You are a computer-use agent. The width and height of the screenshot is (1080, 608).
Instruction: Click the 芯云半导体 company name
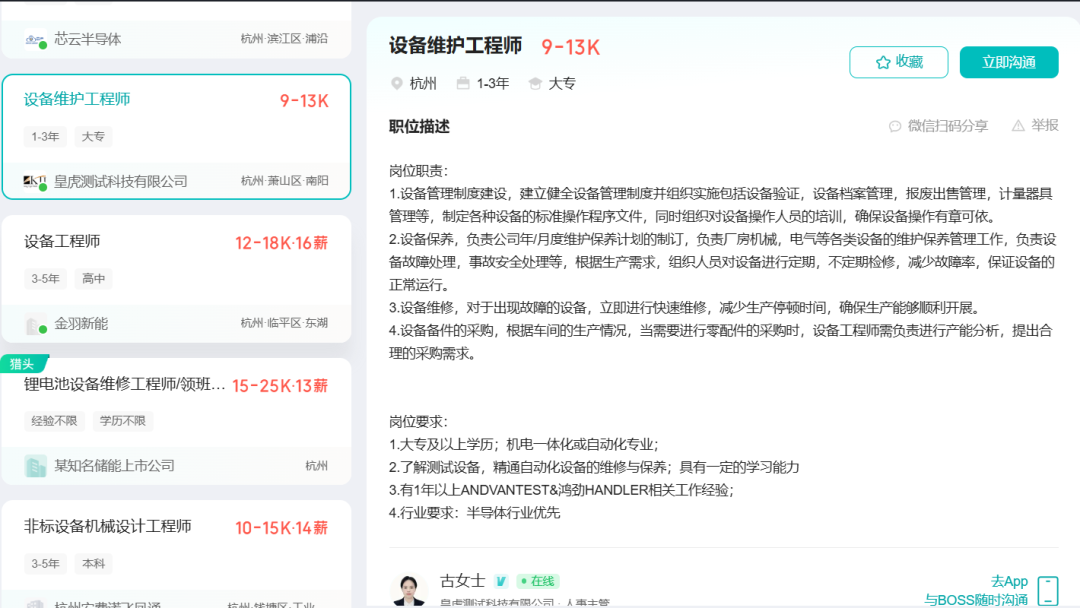coord(88,39)
